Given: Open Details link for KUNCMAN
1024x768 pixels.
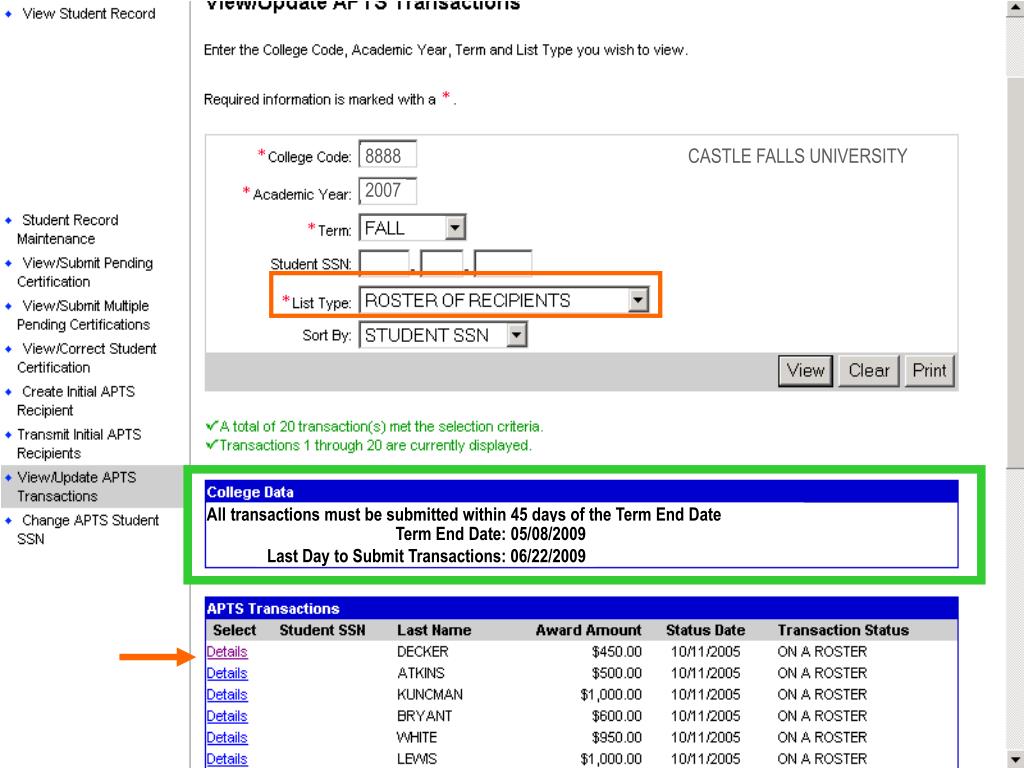Looking at the screenshot, I should click(227, 695).
